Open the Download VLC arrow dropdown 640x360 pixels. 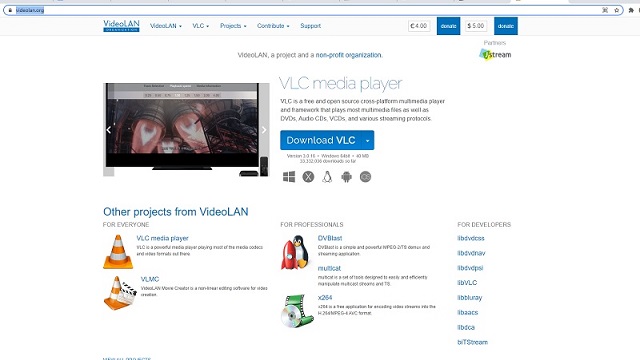[x=368, y=140]
